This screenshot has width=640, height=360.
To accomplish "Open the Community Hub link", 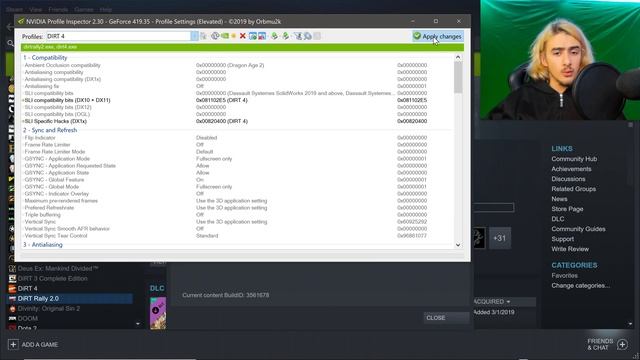I will pos(574,159).
